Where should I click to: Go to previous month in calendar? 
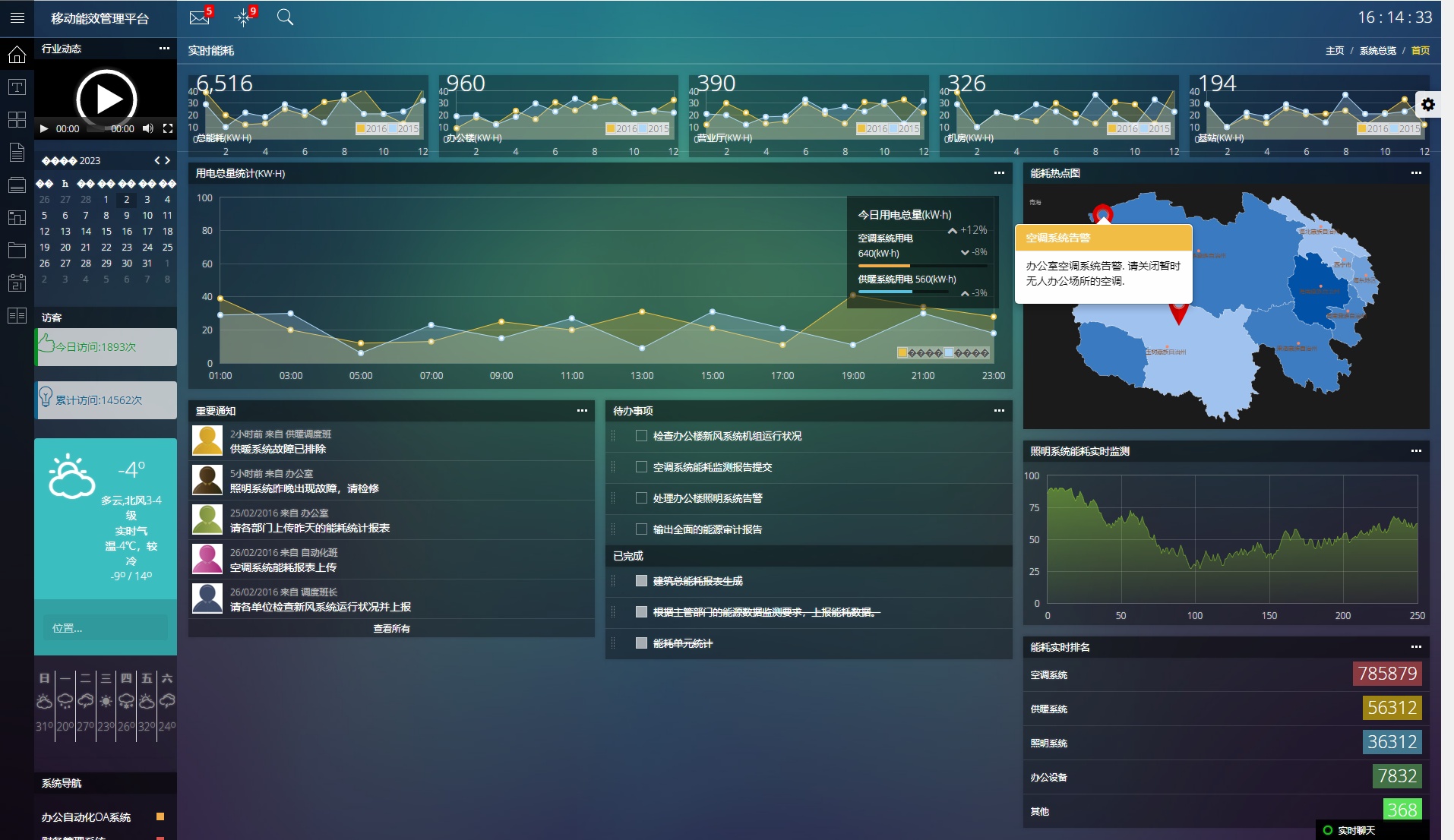click(x=157, y=160)
